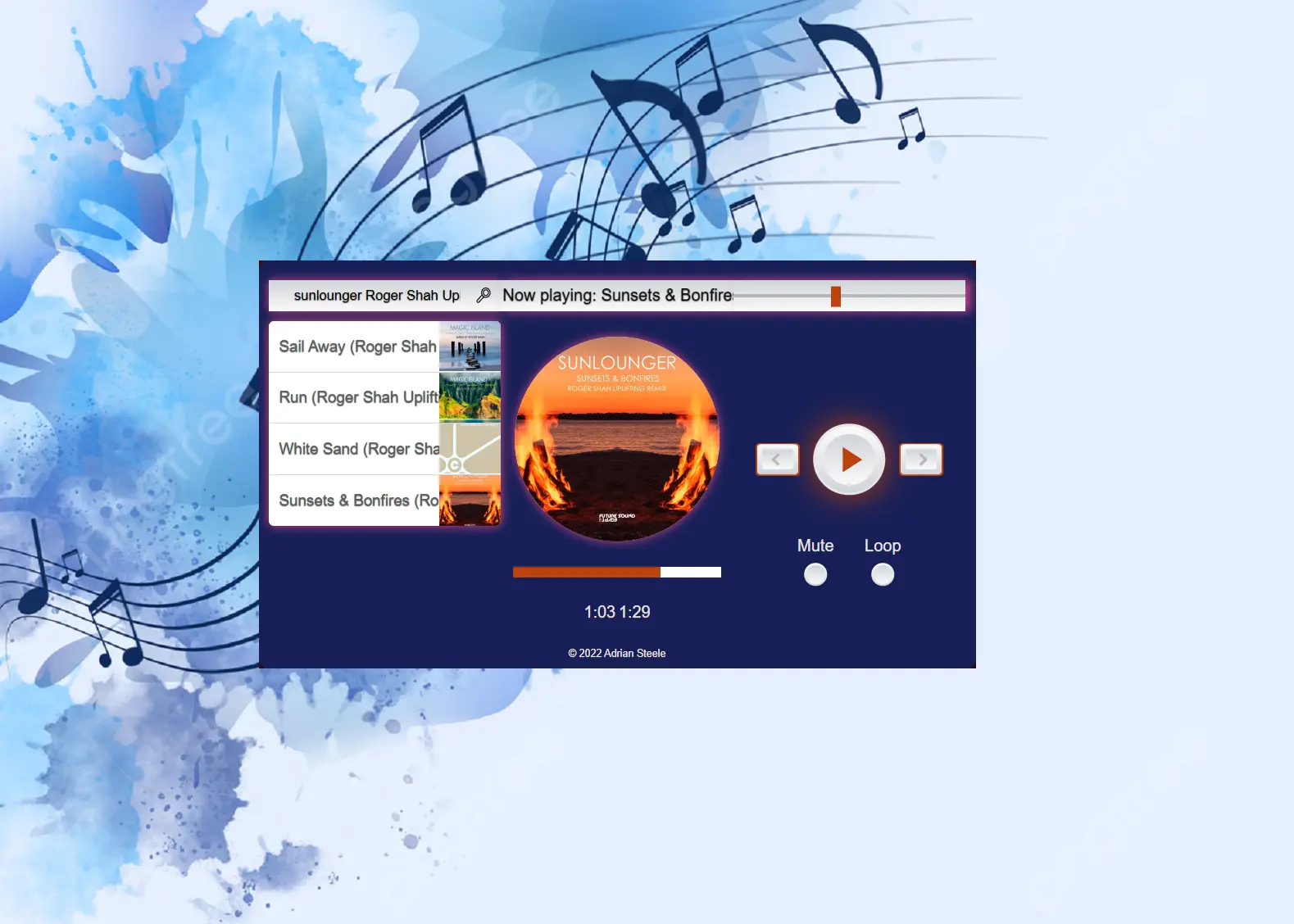Image resolution: width=1294 pixels, height=924 pixels.
Task: Click the volume slider handle
Action: tap(836, 296)
